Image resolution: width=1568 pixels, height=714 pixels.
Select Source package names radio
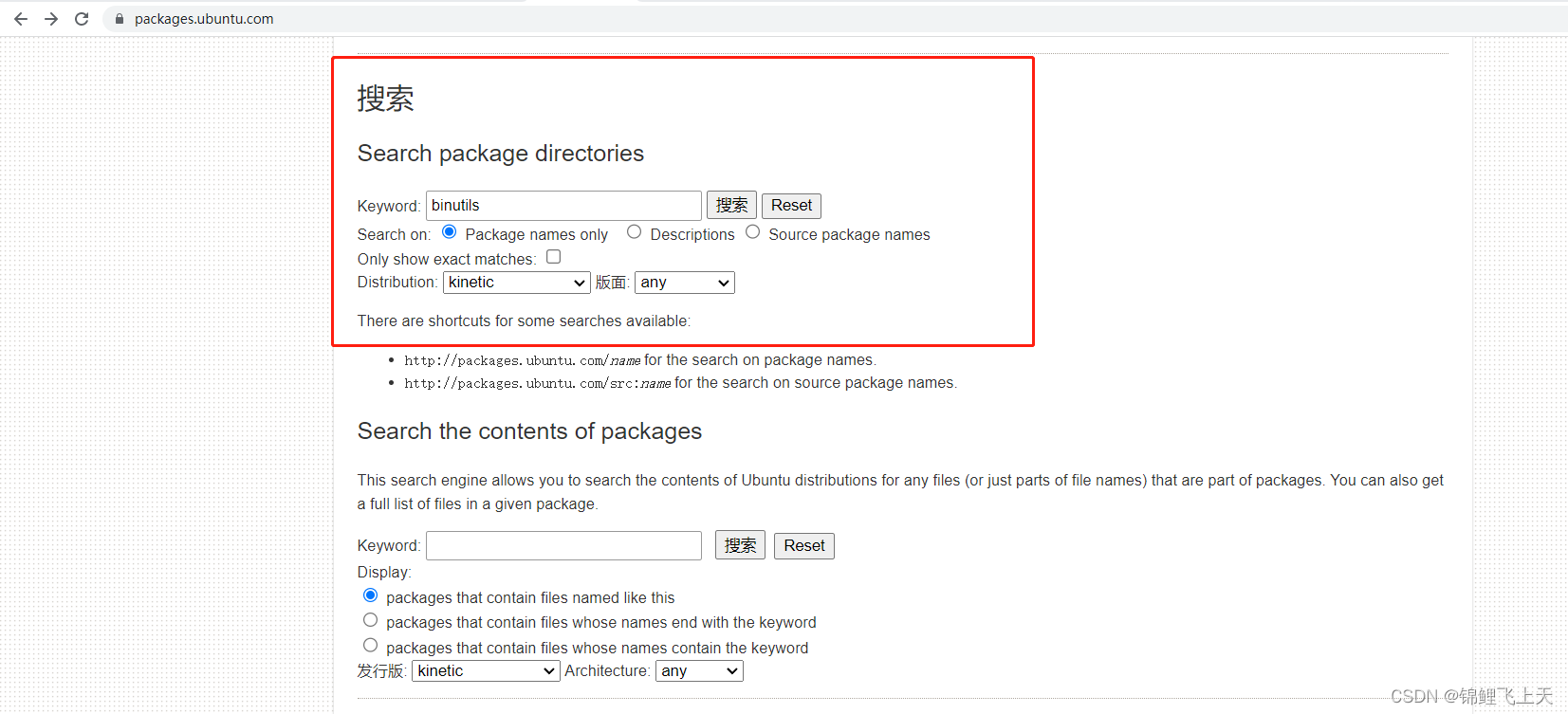pyautogui.click(x=753, y=232)
